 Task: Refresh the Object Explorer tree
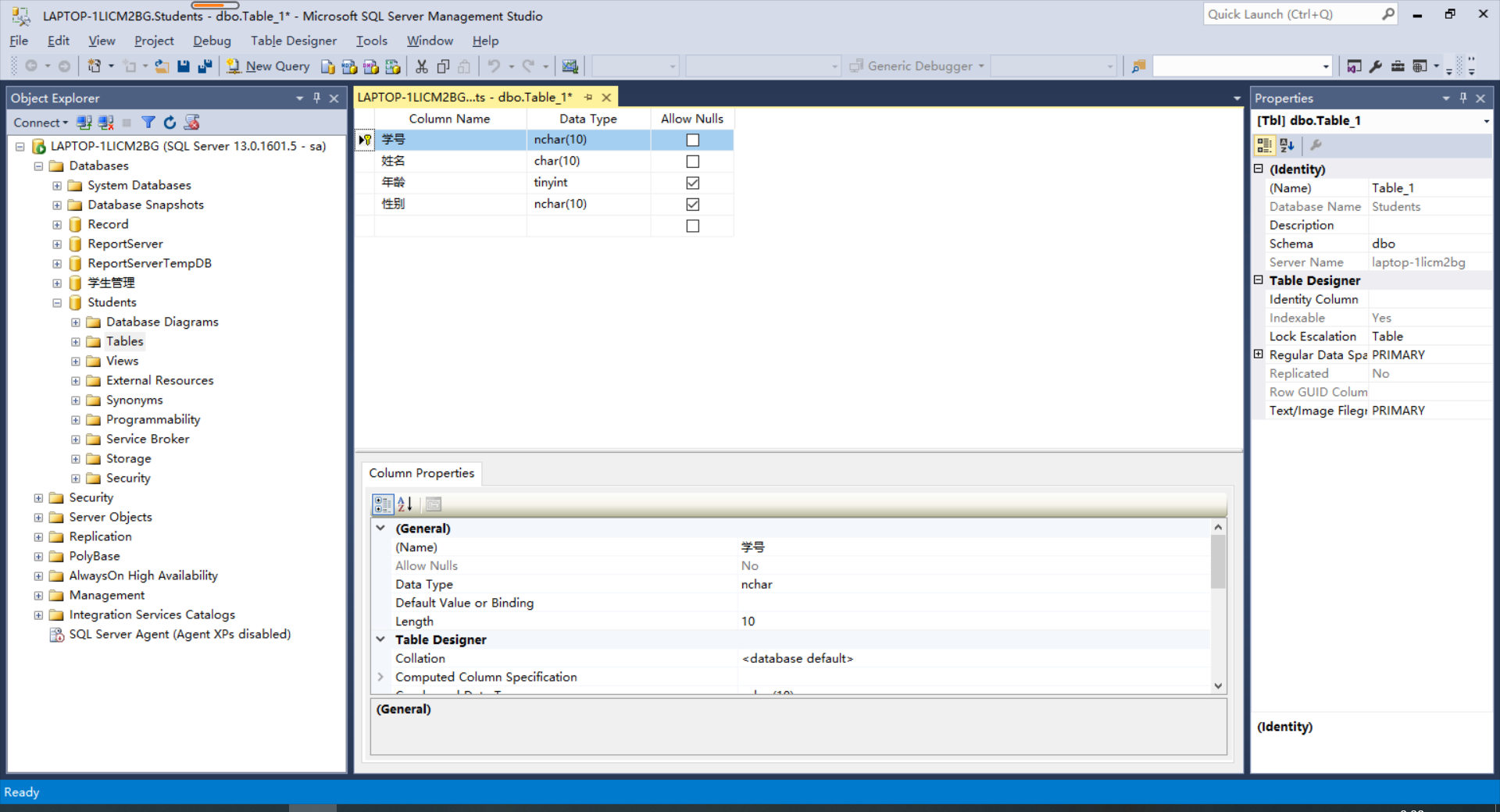click(x=170, y=123)
